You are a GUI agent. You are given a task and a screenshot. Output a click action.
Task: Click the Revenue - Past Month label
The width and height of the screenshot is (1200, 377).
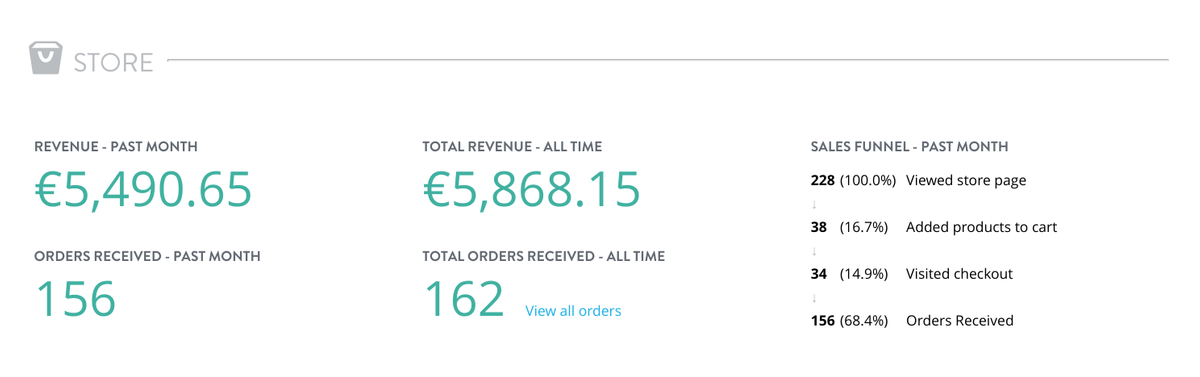pos(116,146)
